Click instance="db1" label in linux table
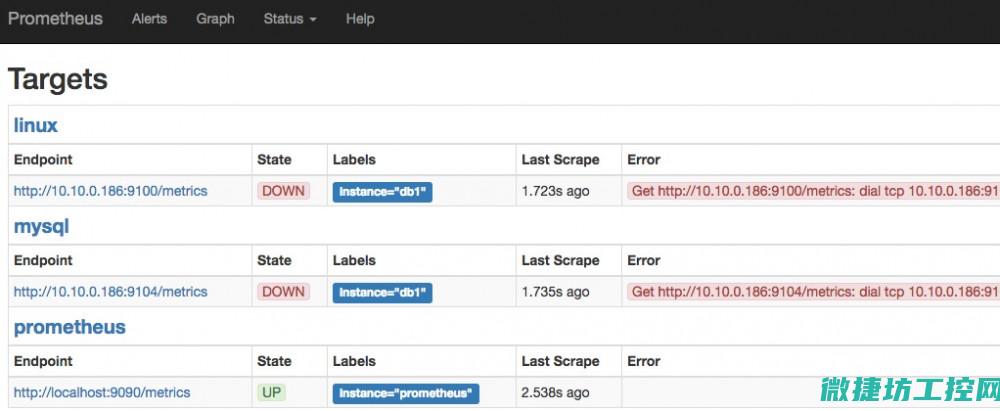 pyautogui.click(x=383, y=191)
